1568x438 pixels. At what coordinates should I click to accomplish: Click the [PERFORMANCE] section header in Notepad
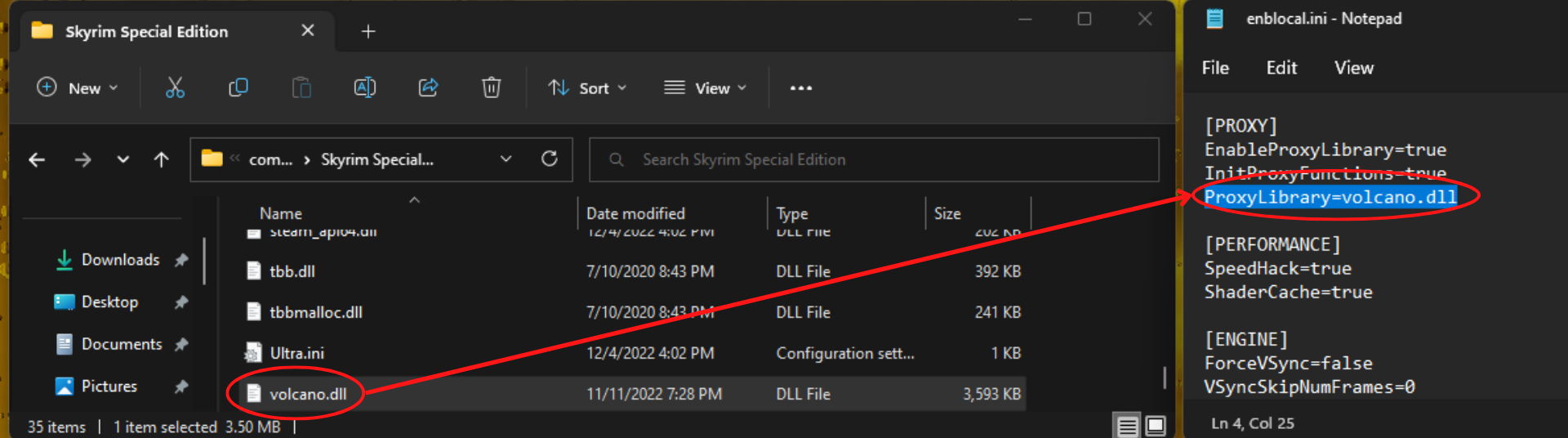(1272, 244)
